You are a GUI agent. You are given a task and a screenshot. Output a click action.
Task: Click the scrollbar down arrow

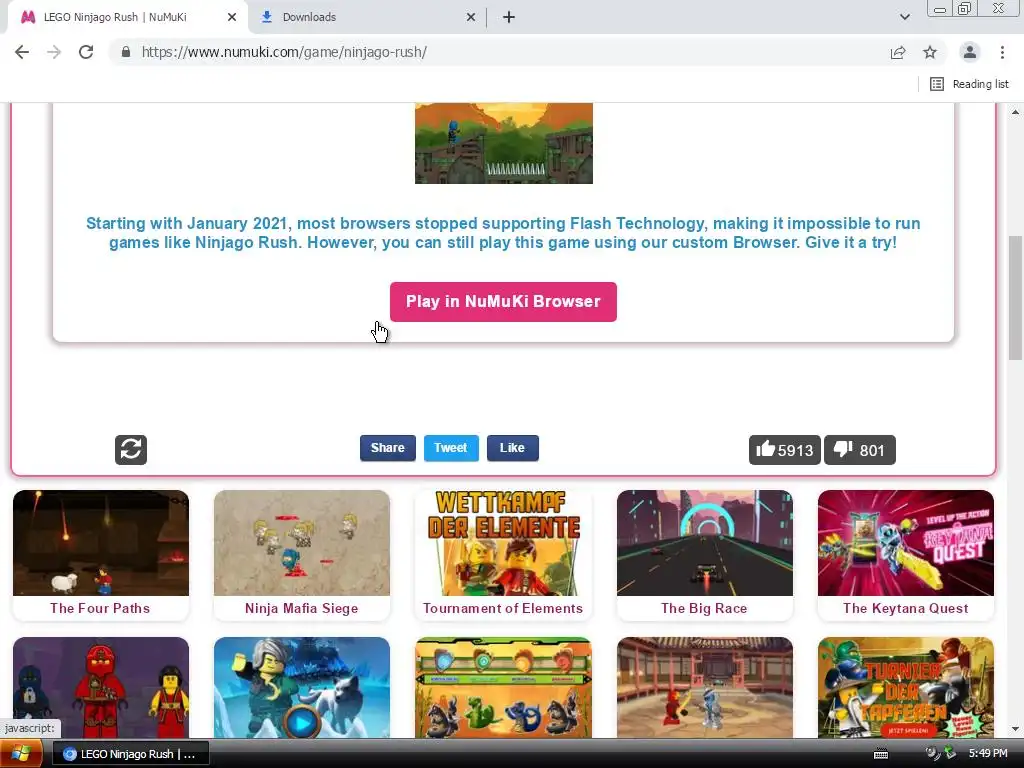[1015, 729]
